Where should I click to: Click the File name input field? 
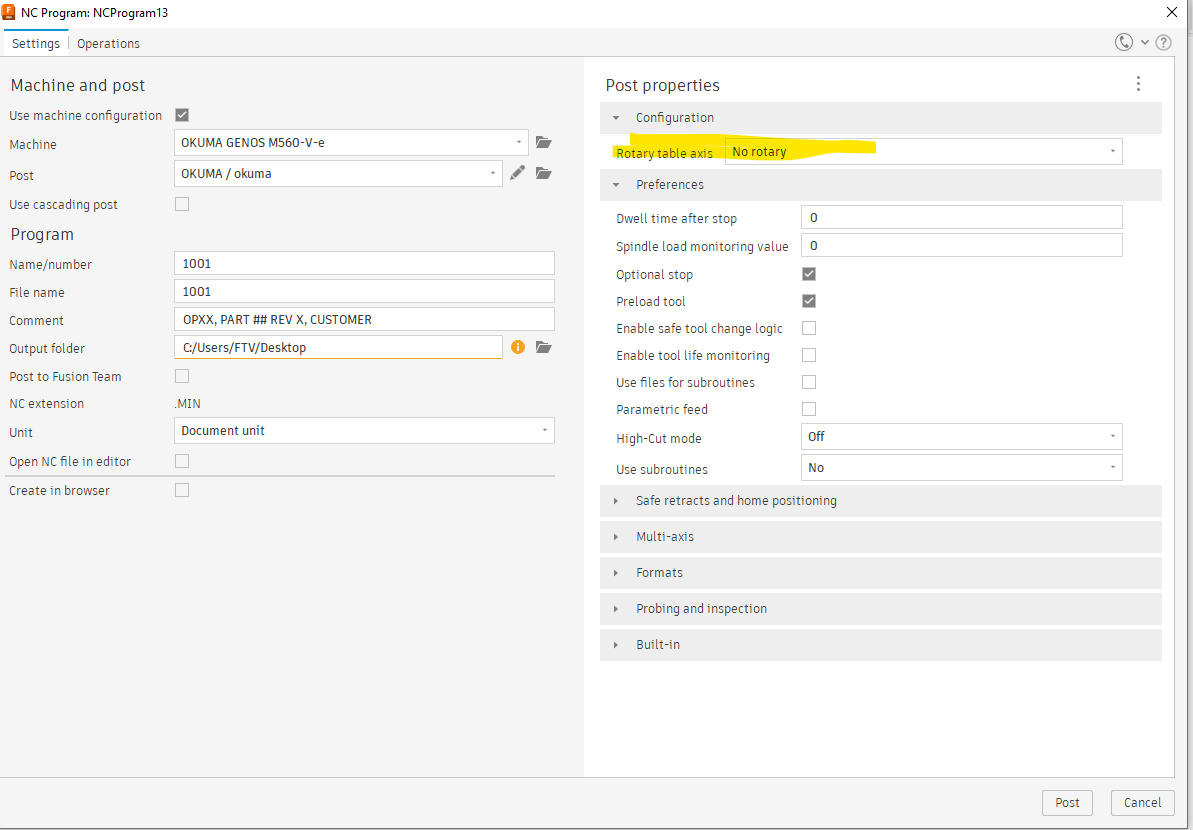tap(364, 291)
